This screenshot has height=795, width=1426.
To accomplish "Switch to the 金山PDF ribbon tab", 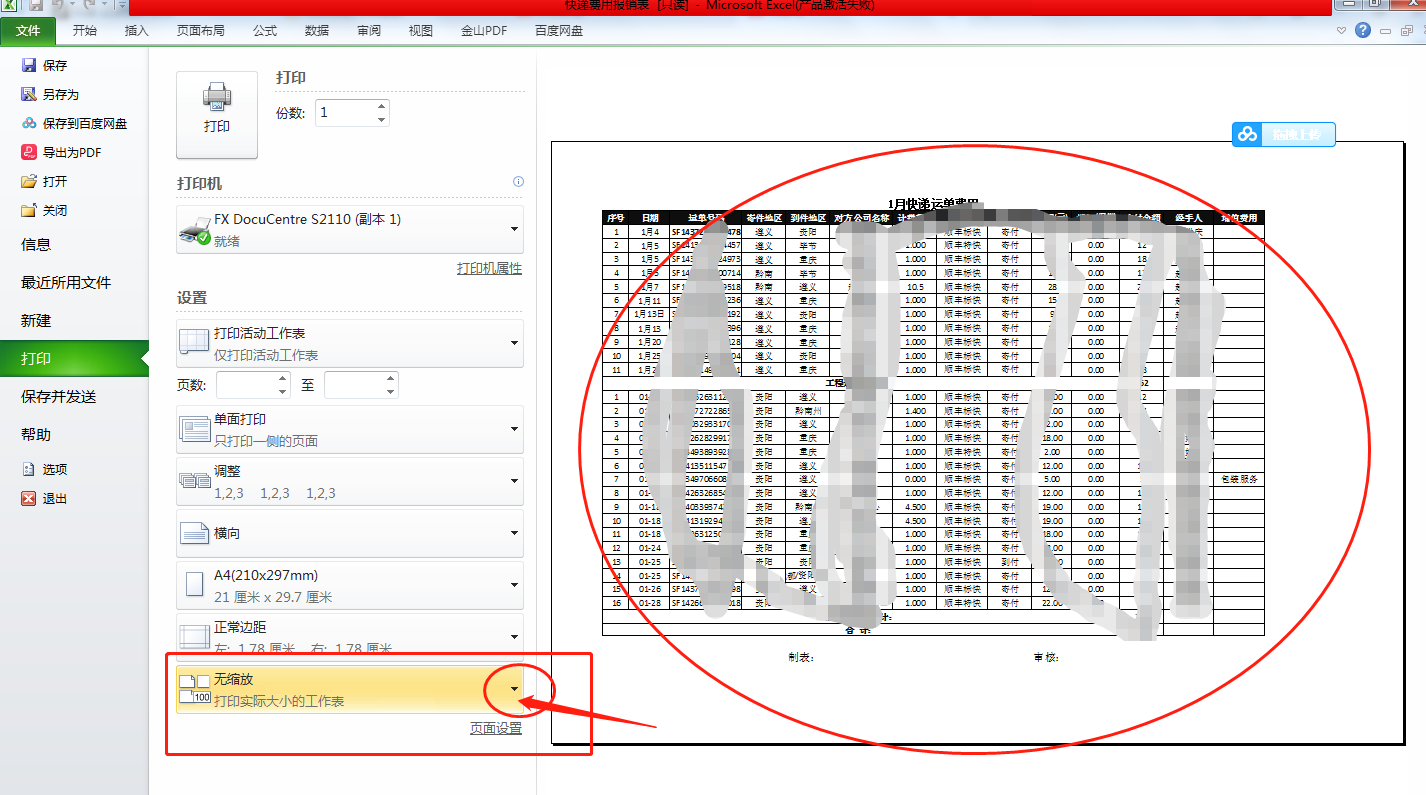I will click(484, 31).
